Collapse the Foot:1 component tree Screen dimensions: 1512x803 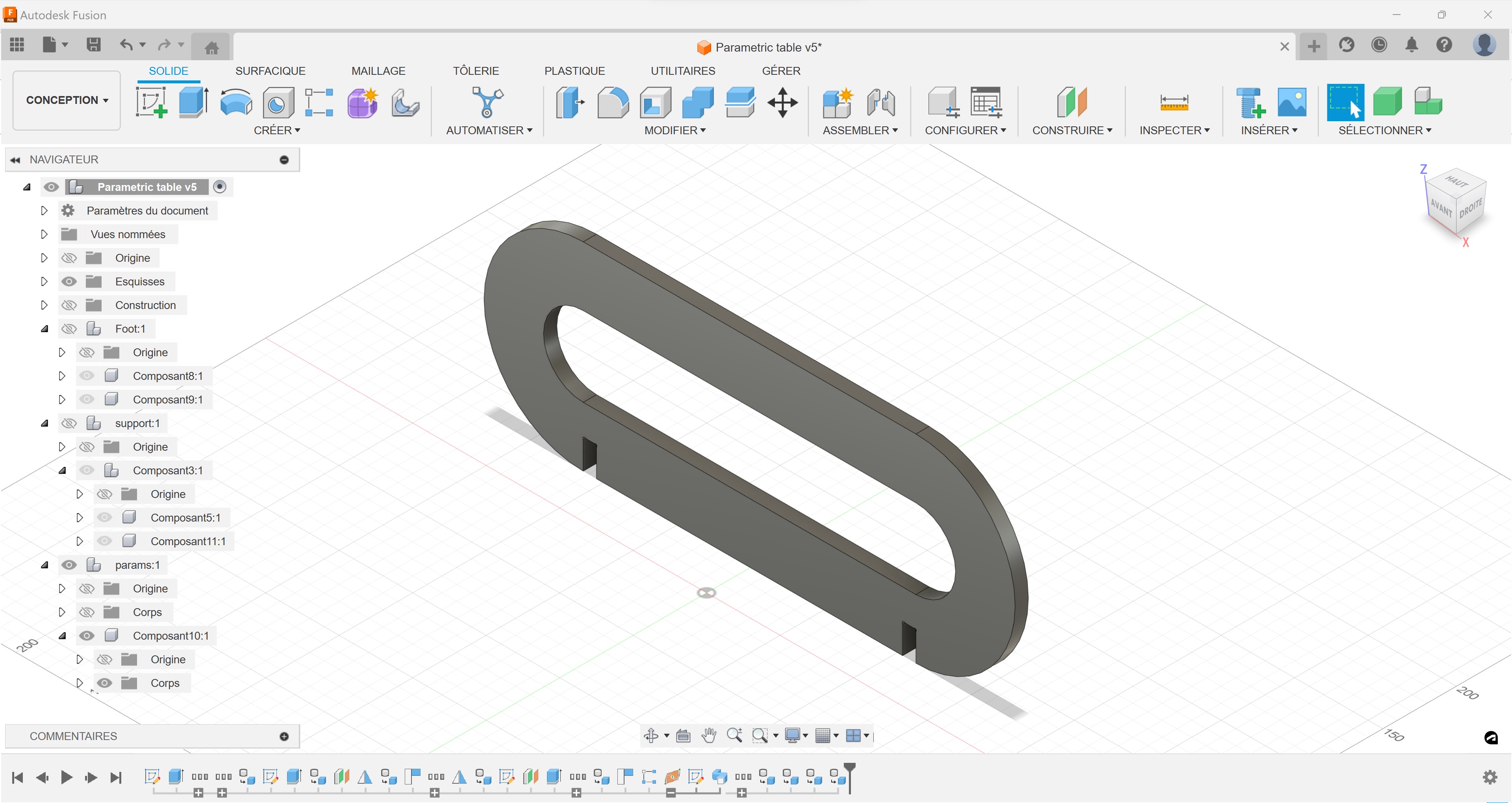pyautogui.click(x=44, y=329)
